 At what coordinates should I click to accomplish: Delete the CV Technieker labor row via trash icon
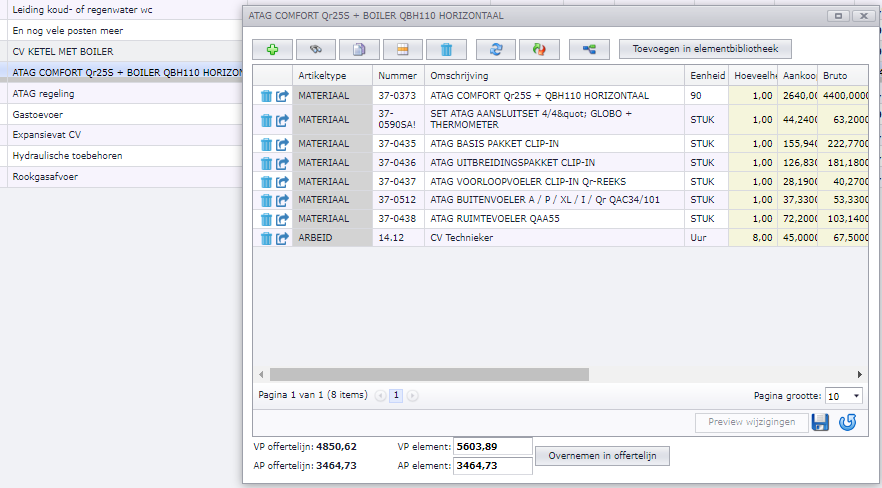pos(267,238)
